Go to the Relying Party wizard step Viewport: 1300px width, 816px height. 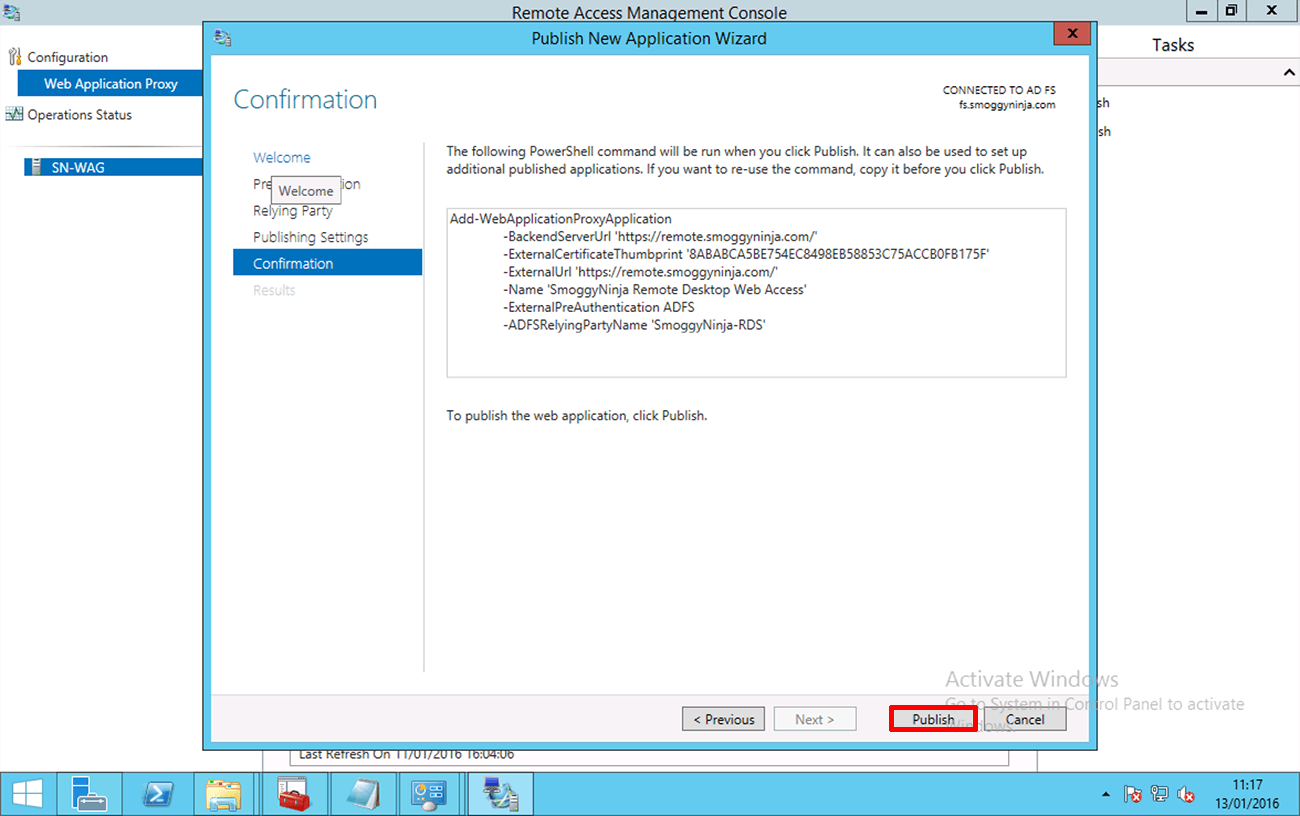[293, 211]
